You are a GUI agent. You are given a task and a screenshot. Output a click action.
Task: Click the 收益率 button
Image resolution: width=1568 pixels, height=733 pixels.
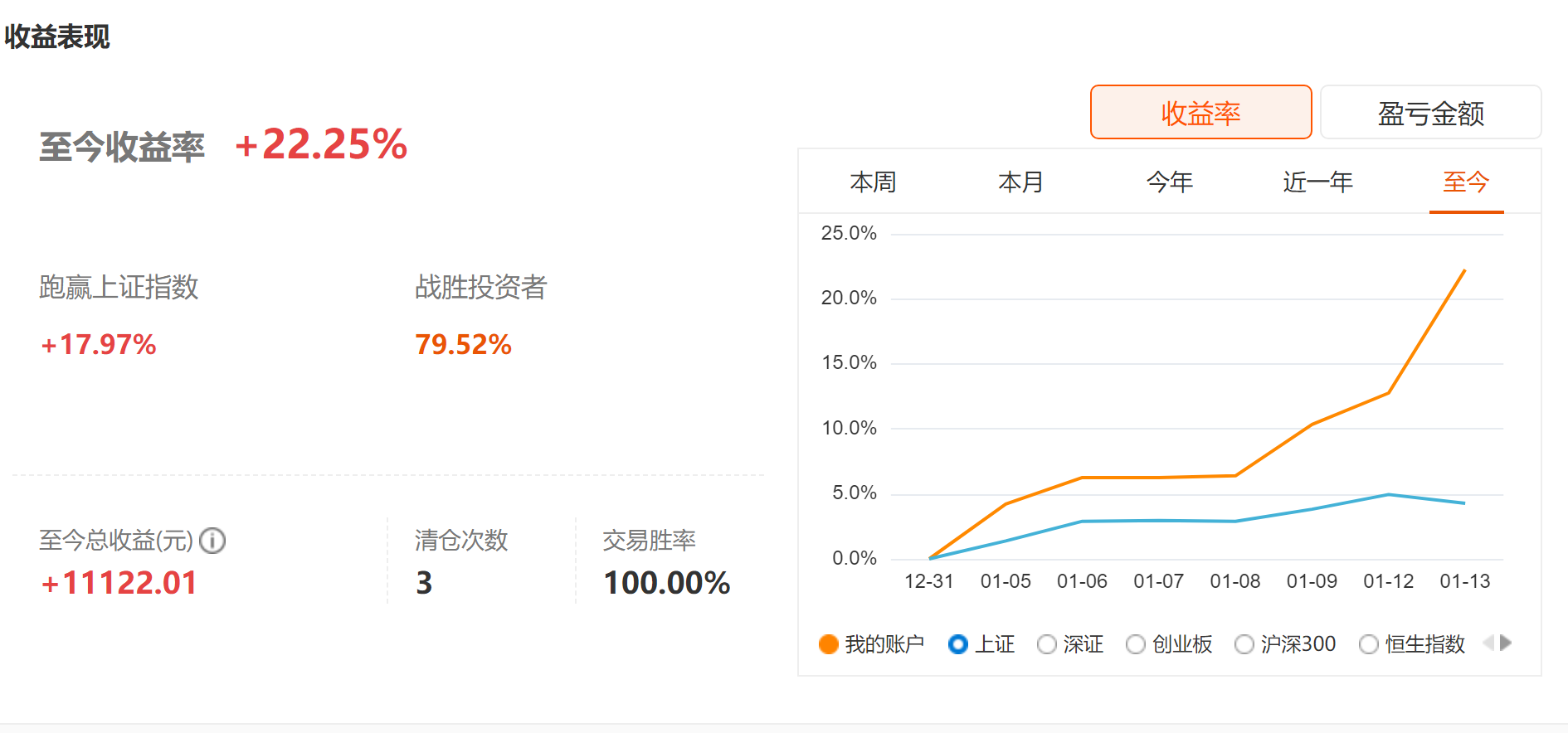pyautogui.click(x=1200, y=113)
